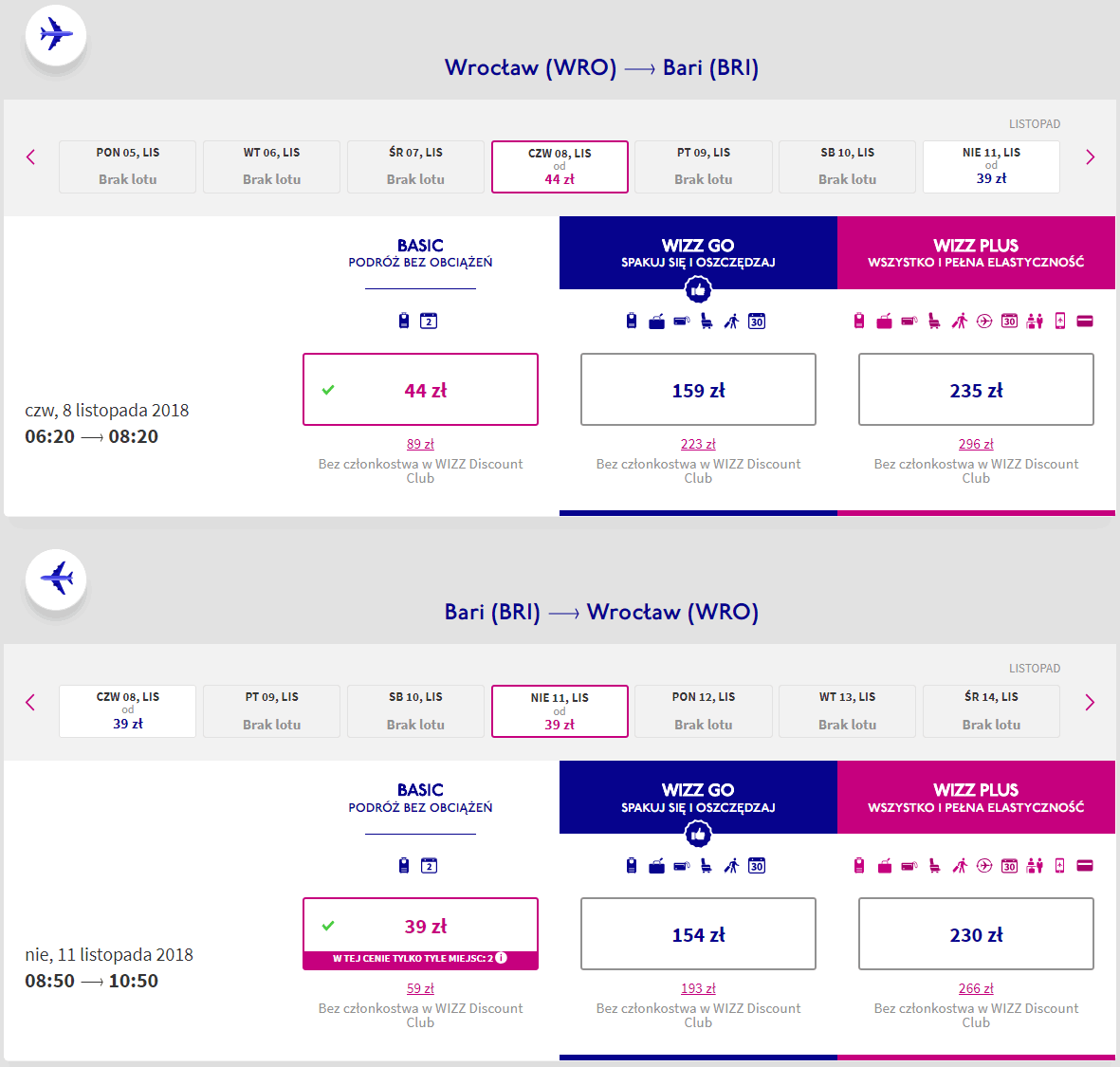Image resolution: width=1120 pixels, height=1067 pixels.
Task: Show later return dates with right arrow
Action: pos(1090,702)
